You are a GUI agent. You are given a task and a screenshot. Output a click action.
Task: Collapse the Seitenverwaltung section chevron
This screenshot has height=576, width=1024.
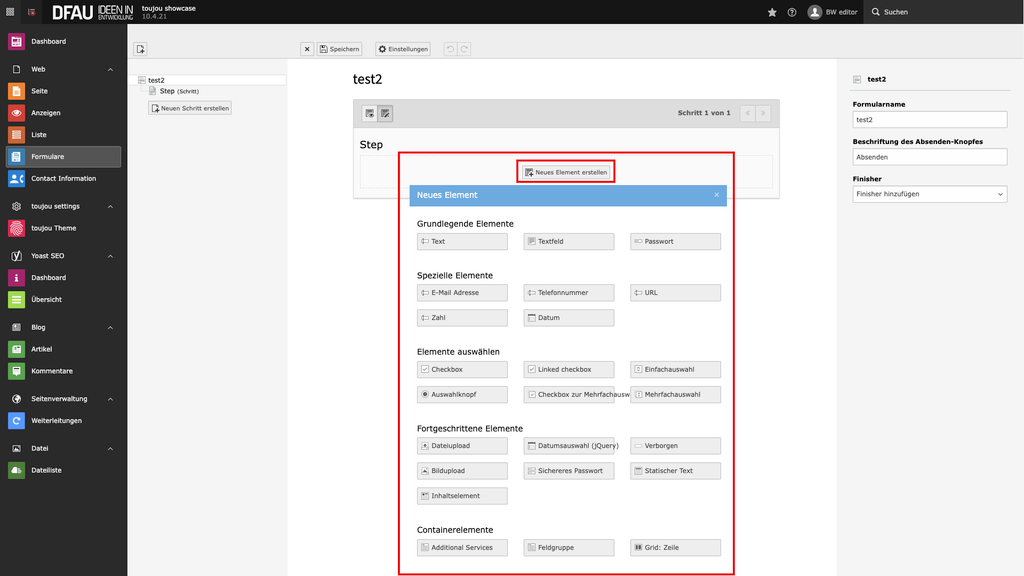[110, 399]
